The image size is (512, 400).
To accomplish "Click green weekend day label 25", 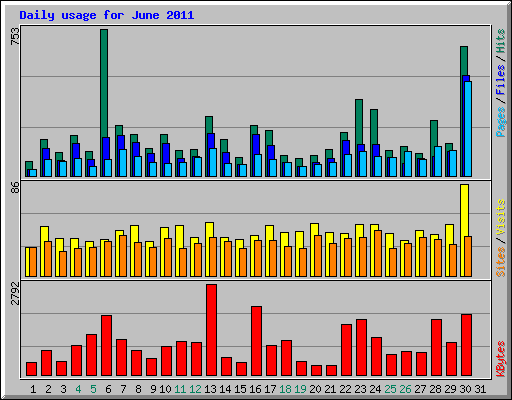I will tap(390, 389).
